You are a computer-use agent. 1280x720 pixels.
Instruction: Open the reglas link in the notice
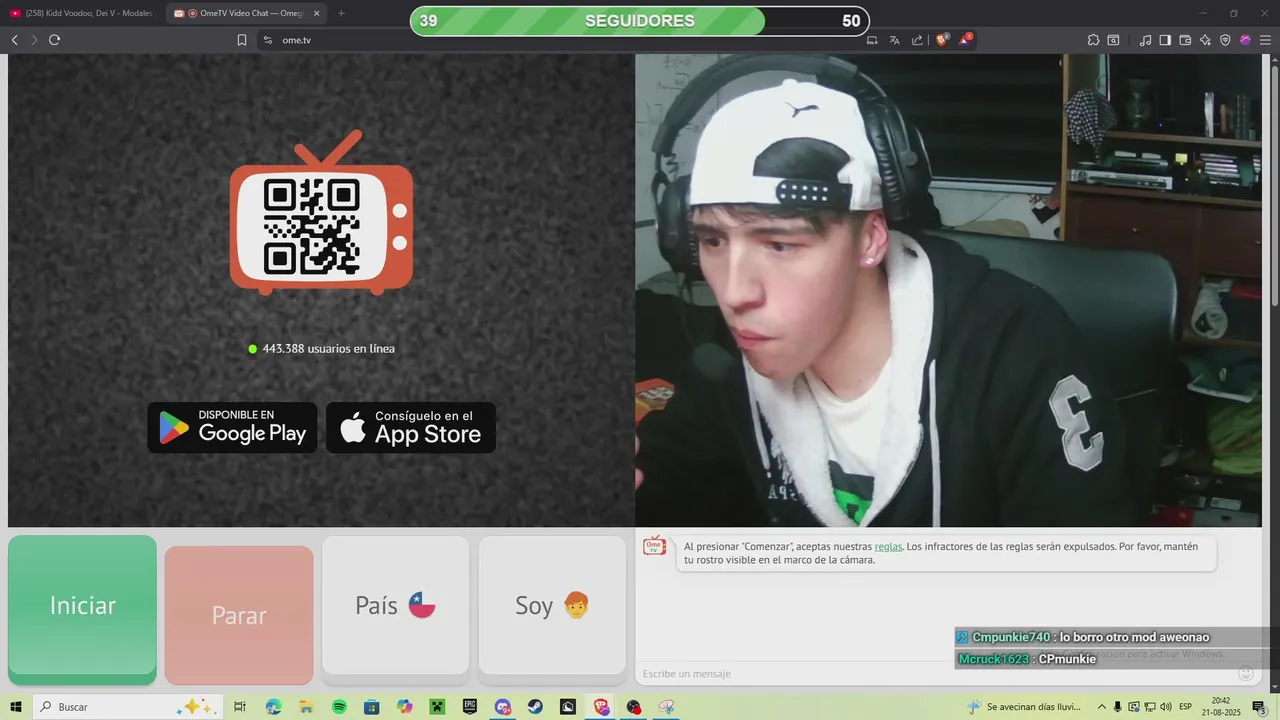(888, 547)
